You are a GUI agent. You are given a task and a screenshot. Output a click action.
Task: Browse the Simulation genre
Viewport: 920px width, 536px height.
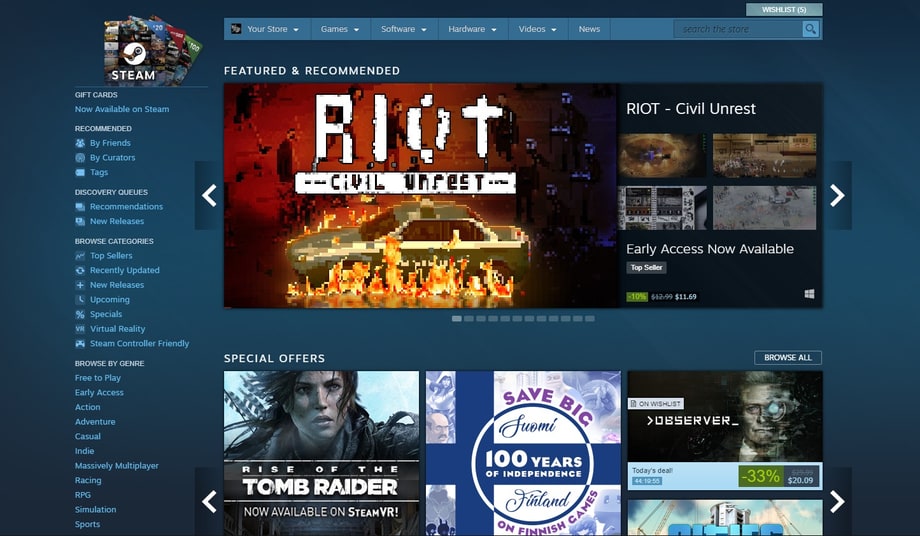(x=96, y=510)
